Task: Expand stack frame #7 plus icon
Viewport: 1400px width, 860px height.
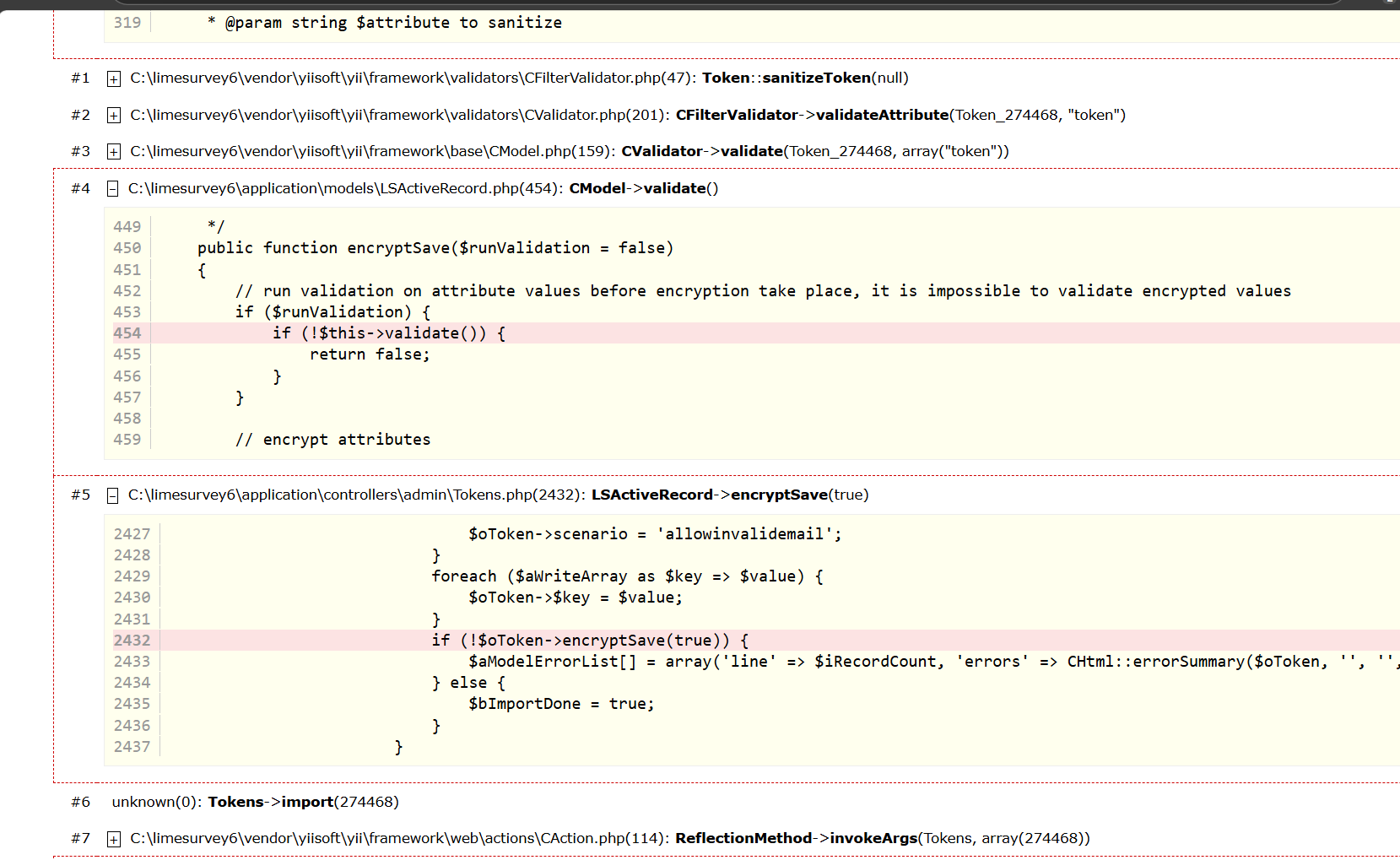Action: [x=114, y=839]
